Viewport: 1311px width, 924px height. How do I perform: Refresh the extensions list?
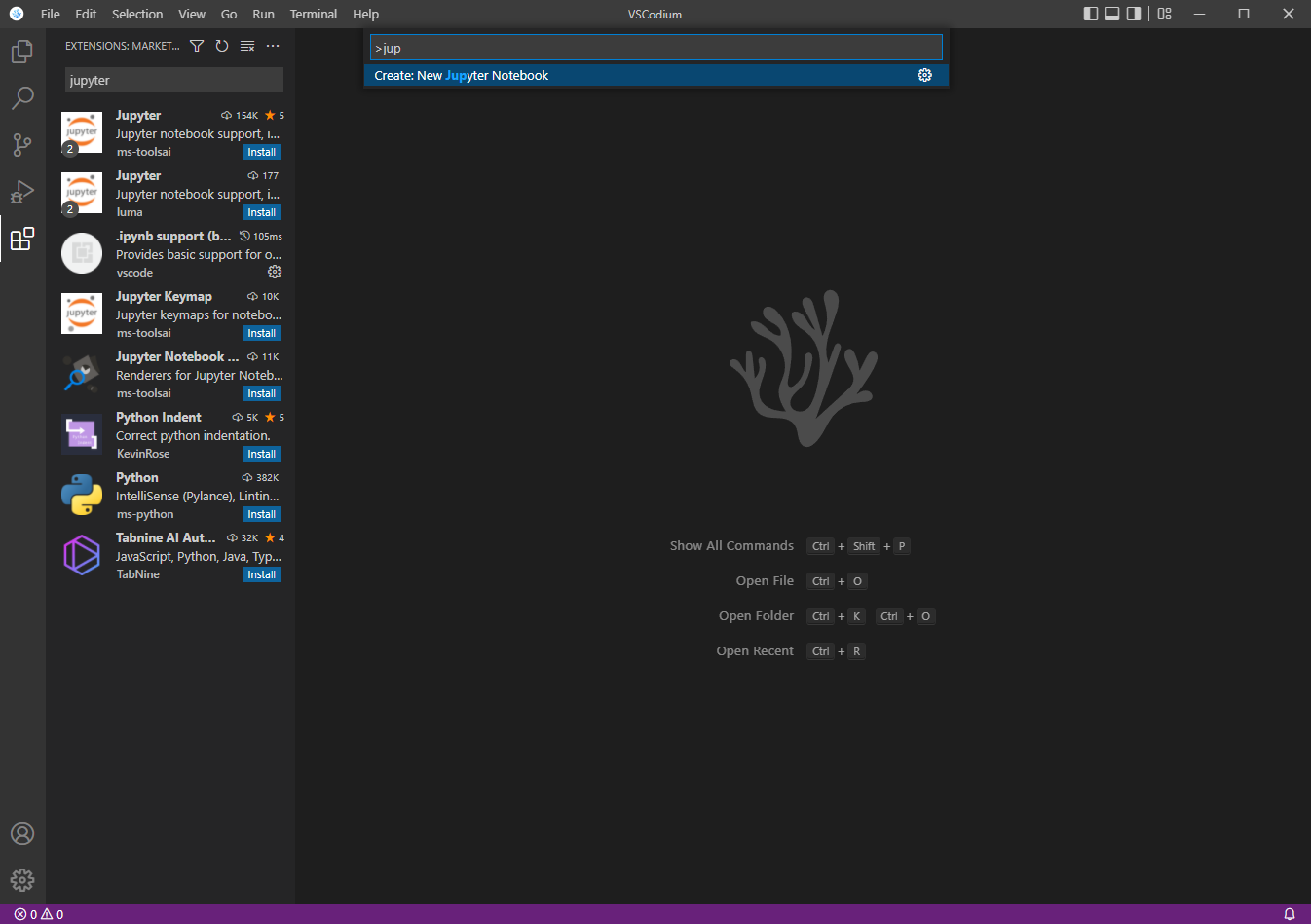coord(222,46)
